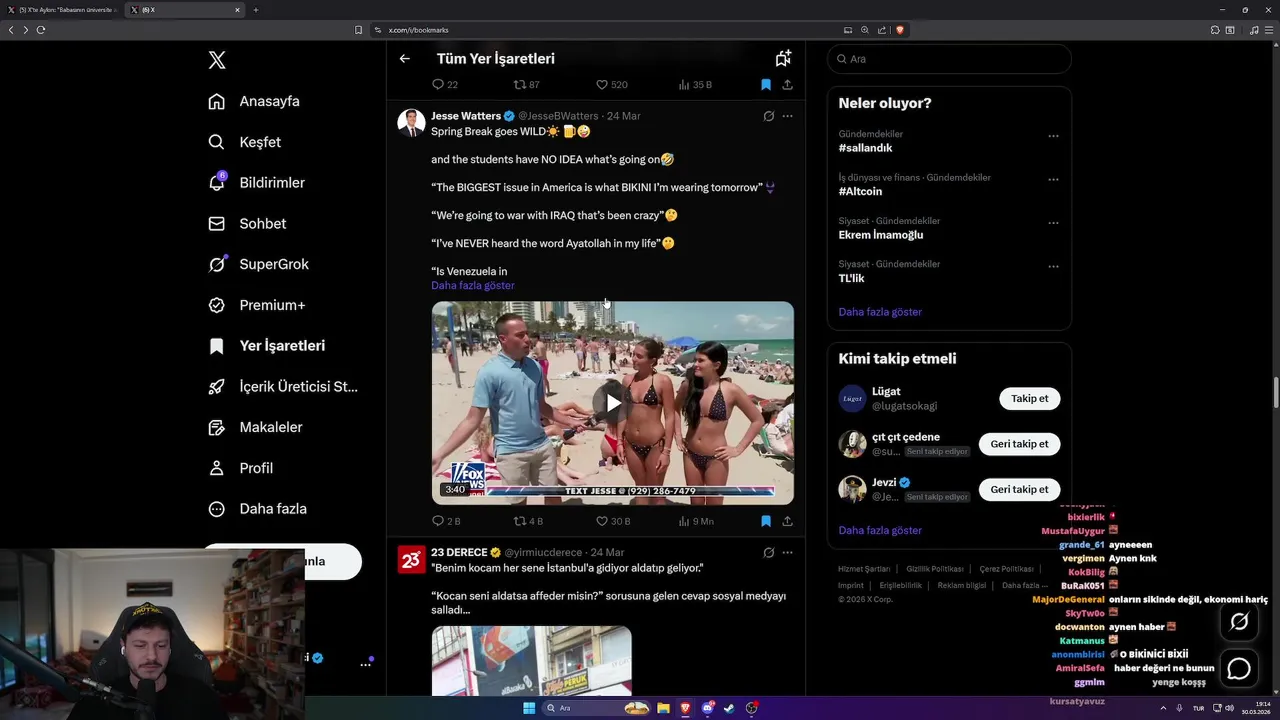
Task: Click the remove bookmark icon on top tweet
Action: (766, 85)
